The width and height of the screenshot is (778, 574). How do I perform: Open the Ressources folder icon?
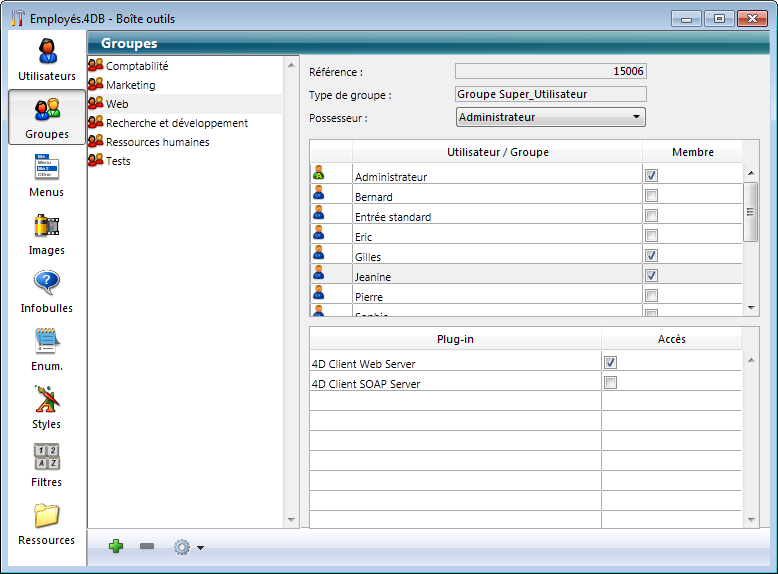pos(47,523)
